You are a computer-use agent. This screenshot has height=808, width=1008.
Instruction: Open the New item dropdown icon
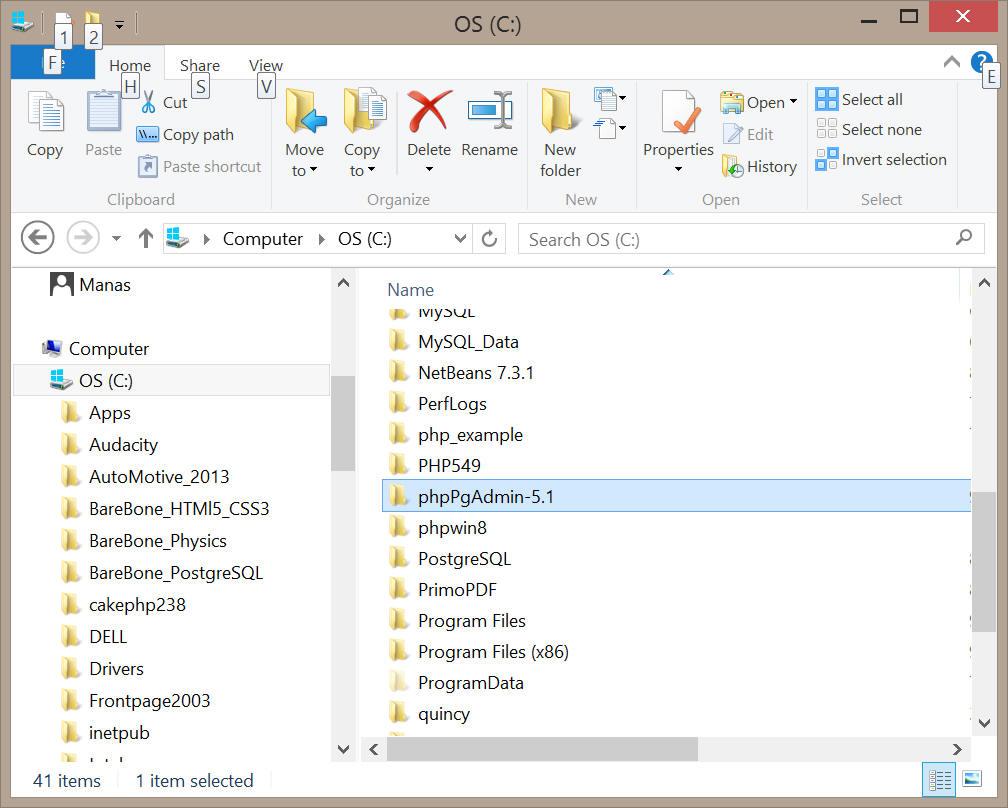pos(610,98)
